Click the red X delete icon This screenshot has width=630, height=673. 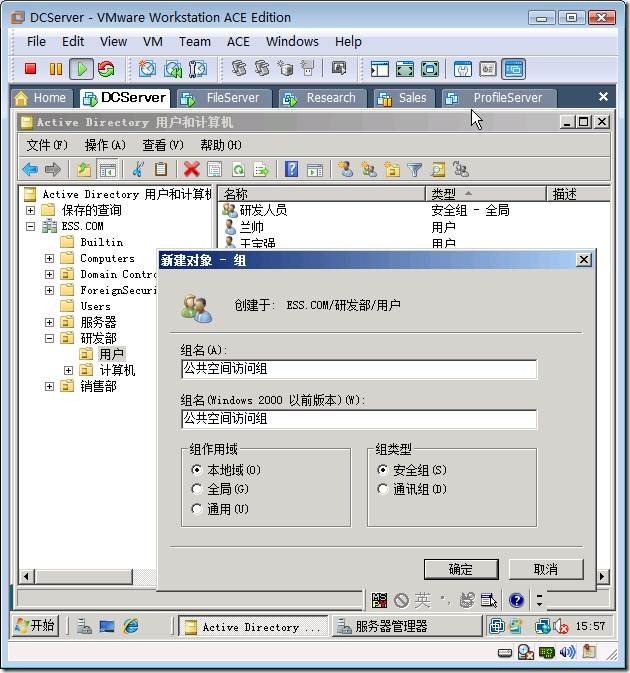(191, 170)
